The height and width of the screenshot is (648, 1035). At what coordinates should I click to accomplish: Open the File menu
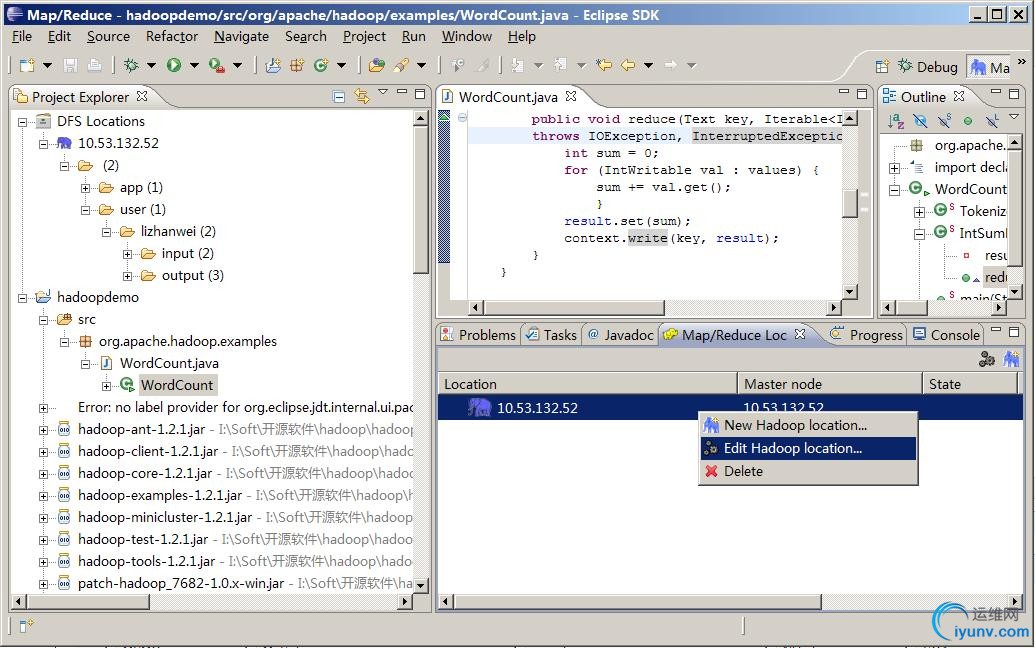click(22, 36)
